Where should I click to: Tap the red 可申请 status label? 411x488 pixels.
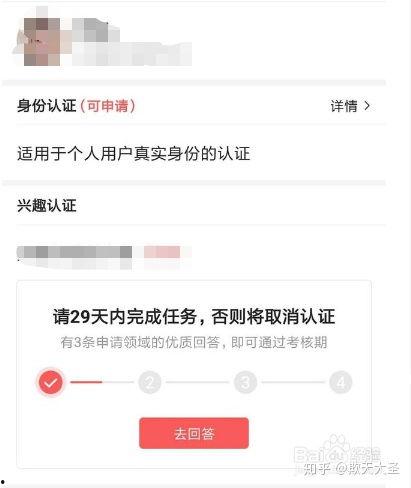(108, 106)
